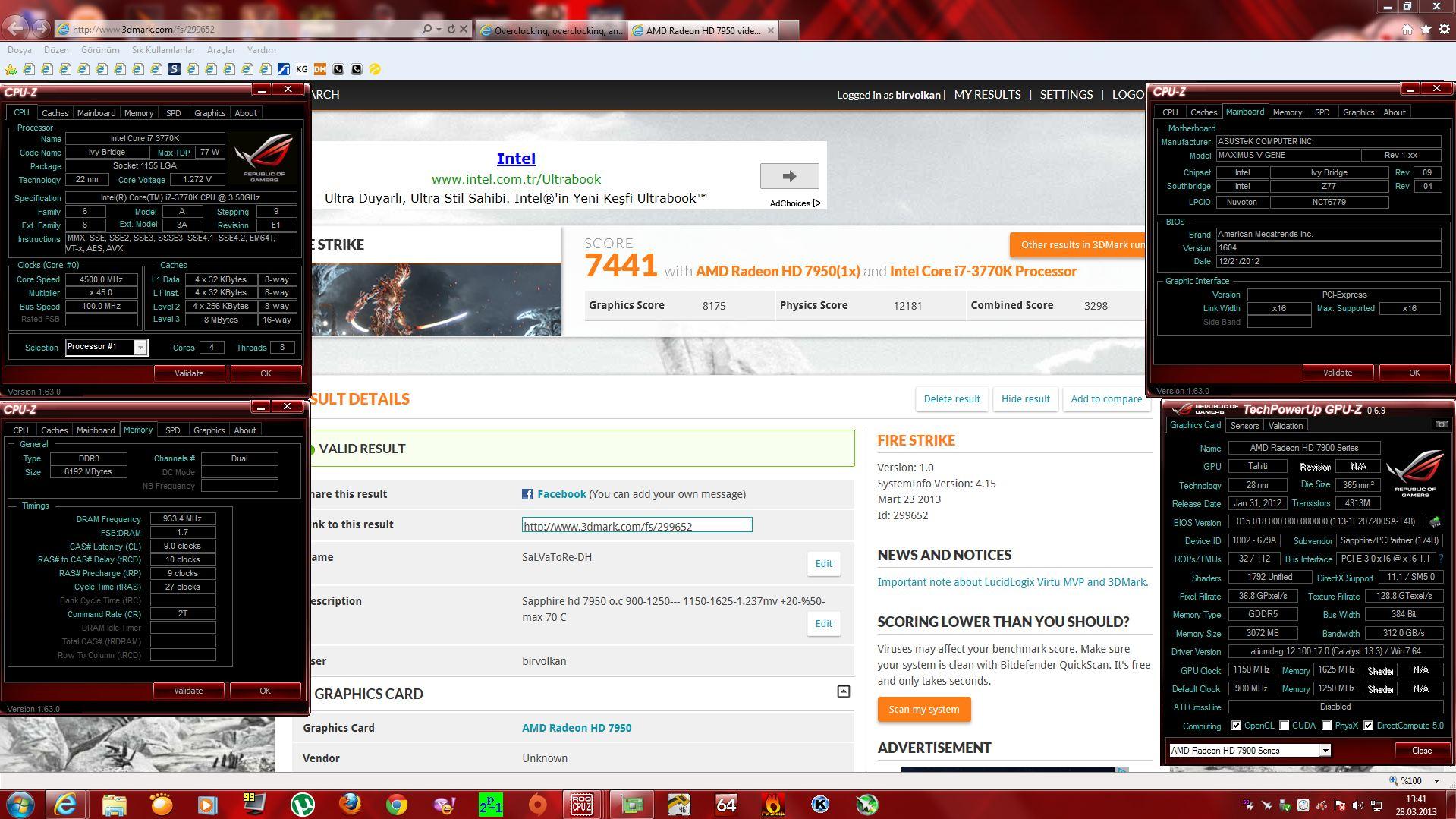Open the uTorrent taskbar icon

(x=303, y=804)
